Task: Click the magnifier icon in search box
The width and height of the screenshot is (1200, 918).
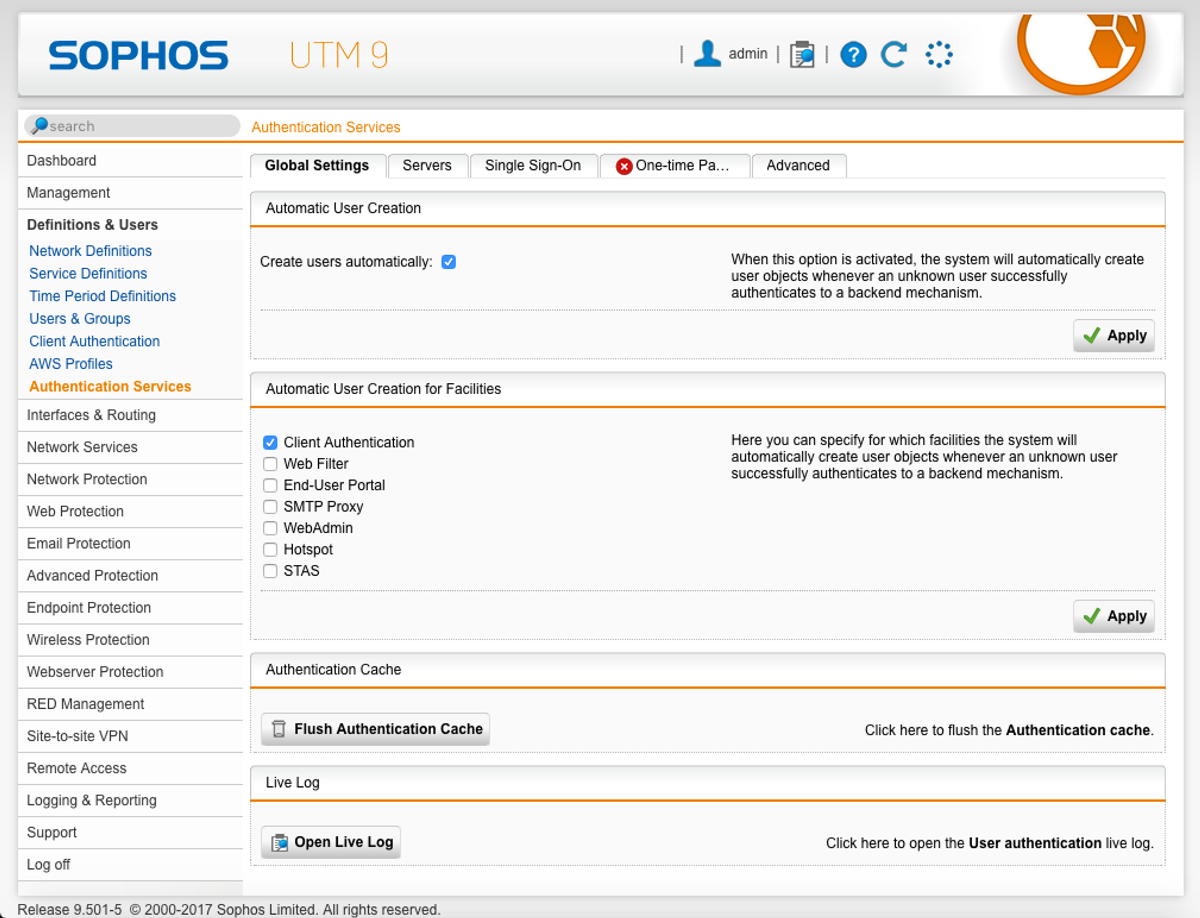Action: 39,126
